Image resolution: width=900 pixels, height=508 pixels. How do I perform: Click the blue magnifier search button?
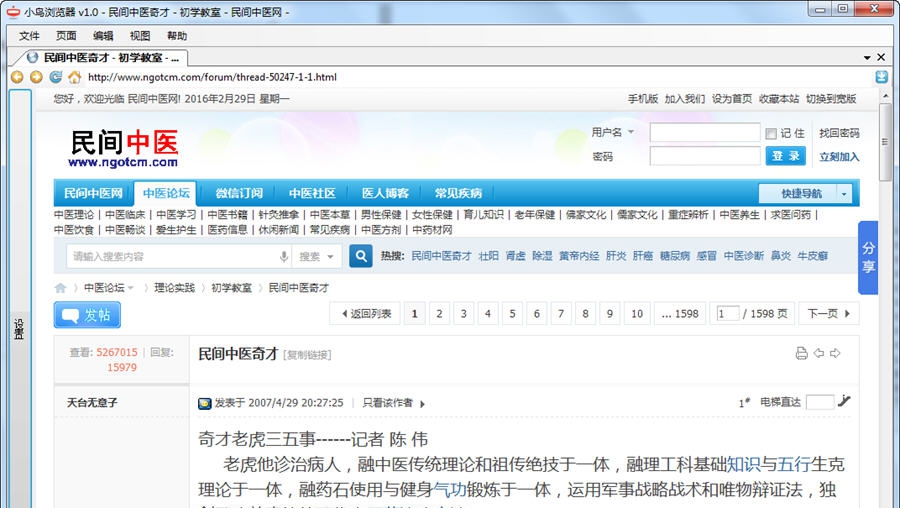pos(360,256)
